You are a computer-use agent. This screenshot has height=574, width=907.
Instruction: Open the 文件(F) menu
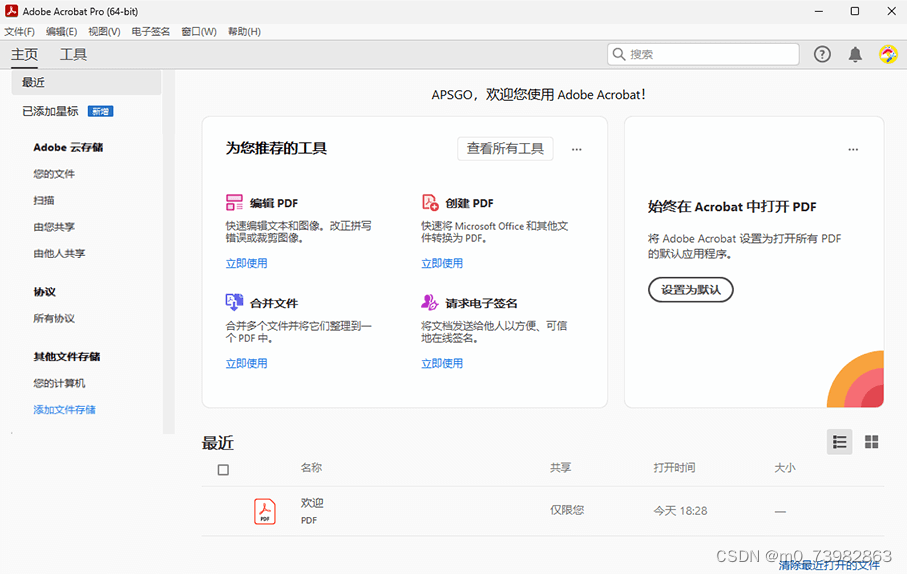point(20,32)
